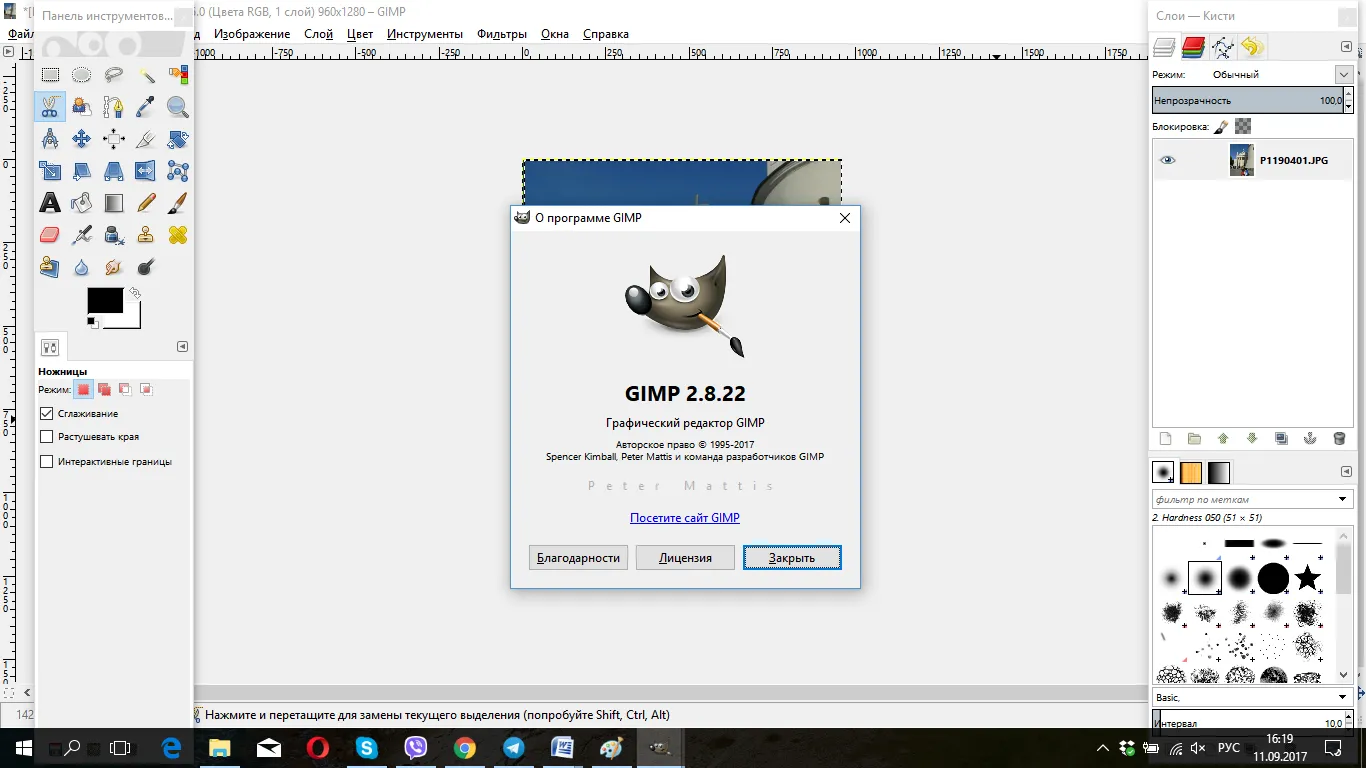Image resolution: width=1366 pixels, height=768 pixels.
Task: Select the Move tool
Action: [x=82, y=138]
